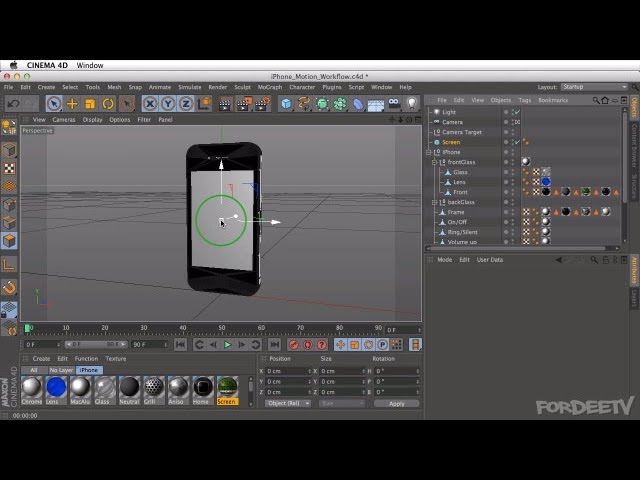Click the Undo arrow icon
Image resolution: width=640 pixels, height=480 pixels.
pyautogui.click(x=13, y=104)
